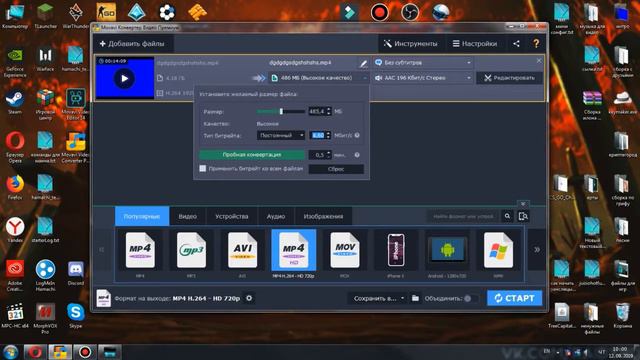Screen dimensions: 640x360
Task: Click the format search input field
Action: click(463, 216)
